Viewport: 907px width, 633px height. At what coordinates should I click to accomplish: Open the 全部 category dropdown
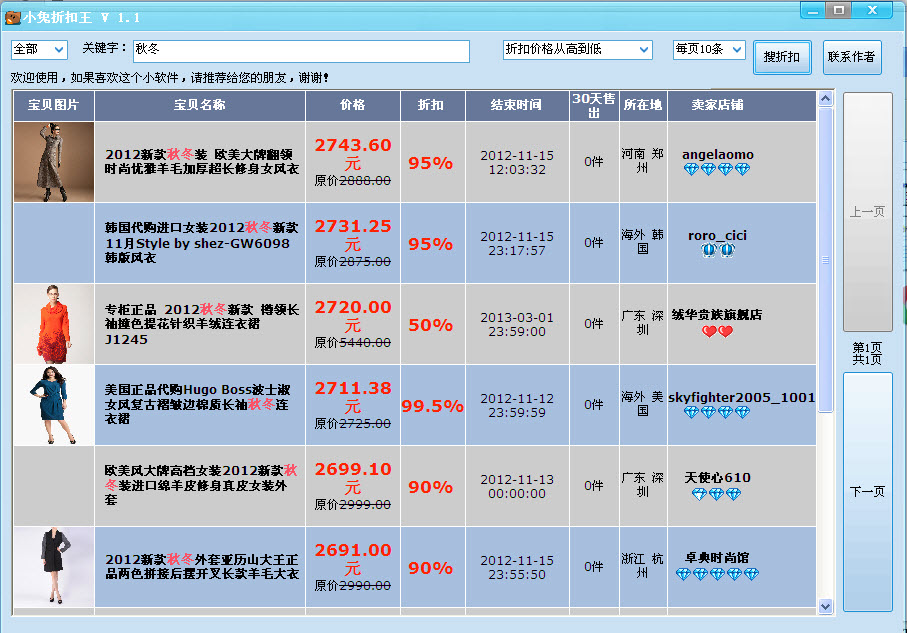coord(39,50)
